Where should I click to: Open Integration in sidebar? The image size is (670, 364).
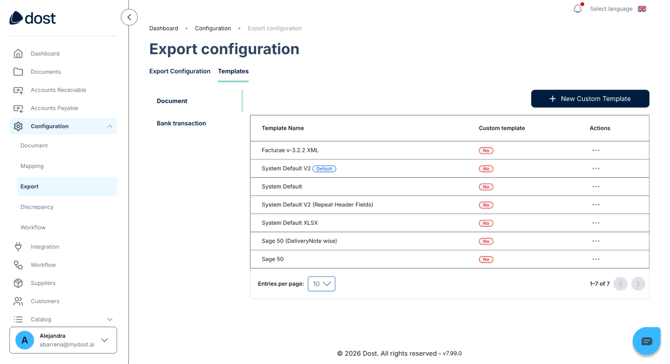pos(45,247)
